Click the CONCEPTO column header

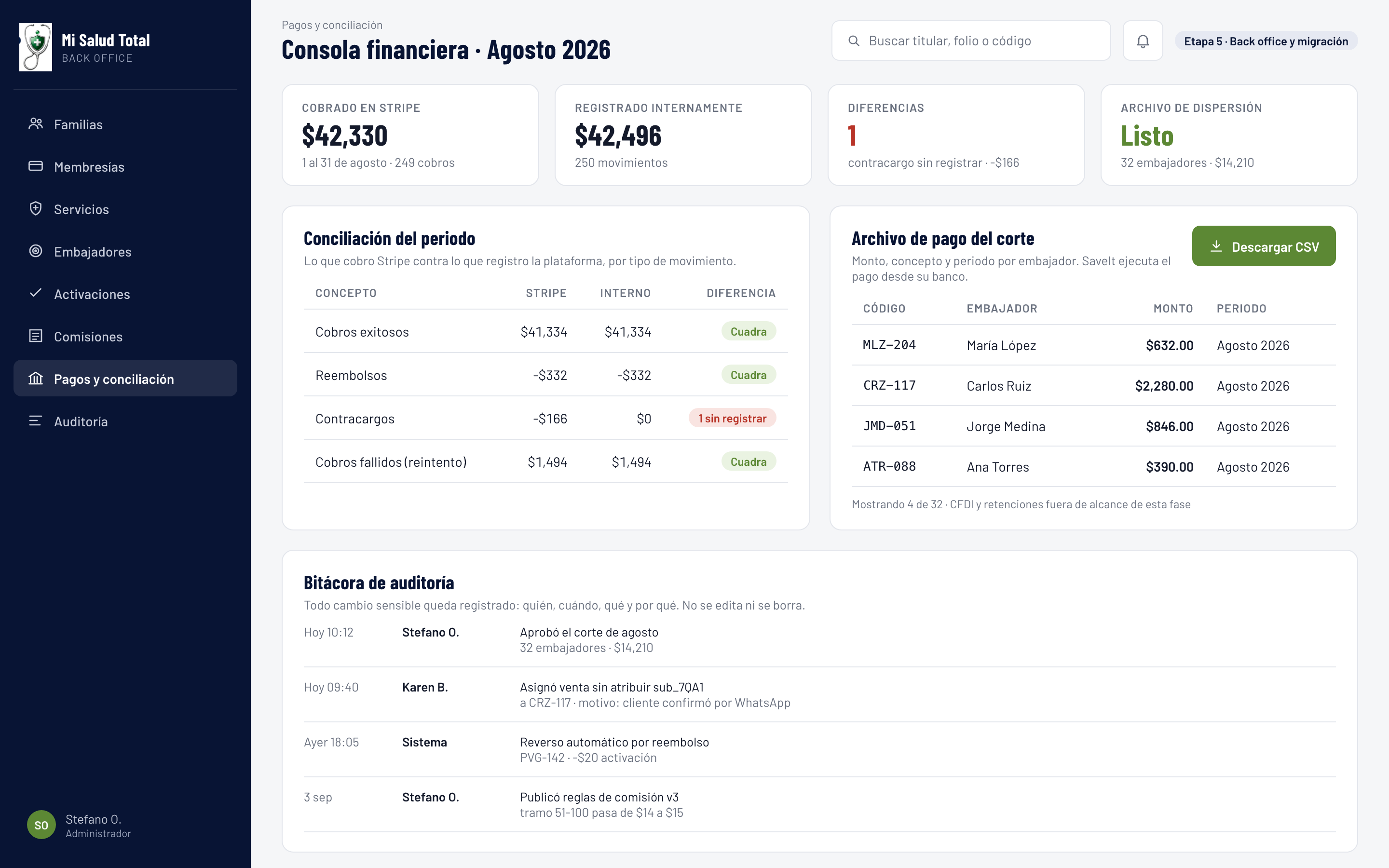(346, 293)
